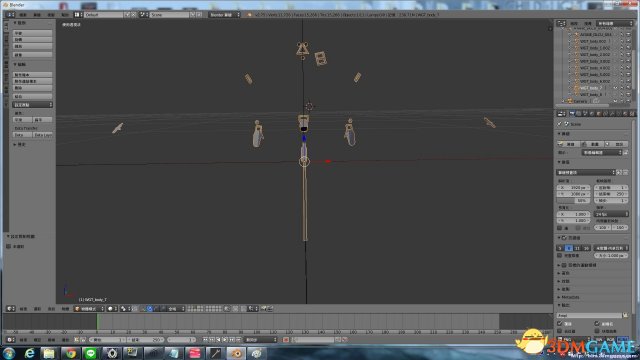Screen dimensions: 640x360
Task: Toggle visibility eye of WGT_body_7 in outliner
Action: (x=615, y=88)
